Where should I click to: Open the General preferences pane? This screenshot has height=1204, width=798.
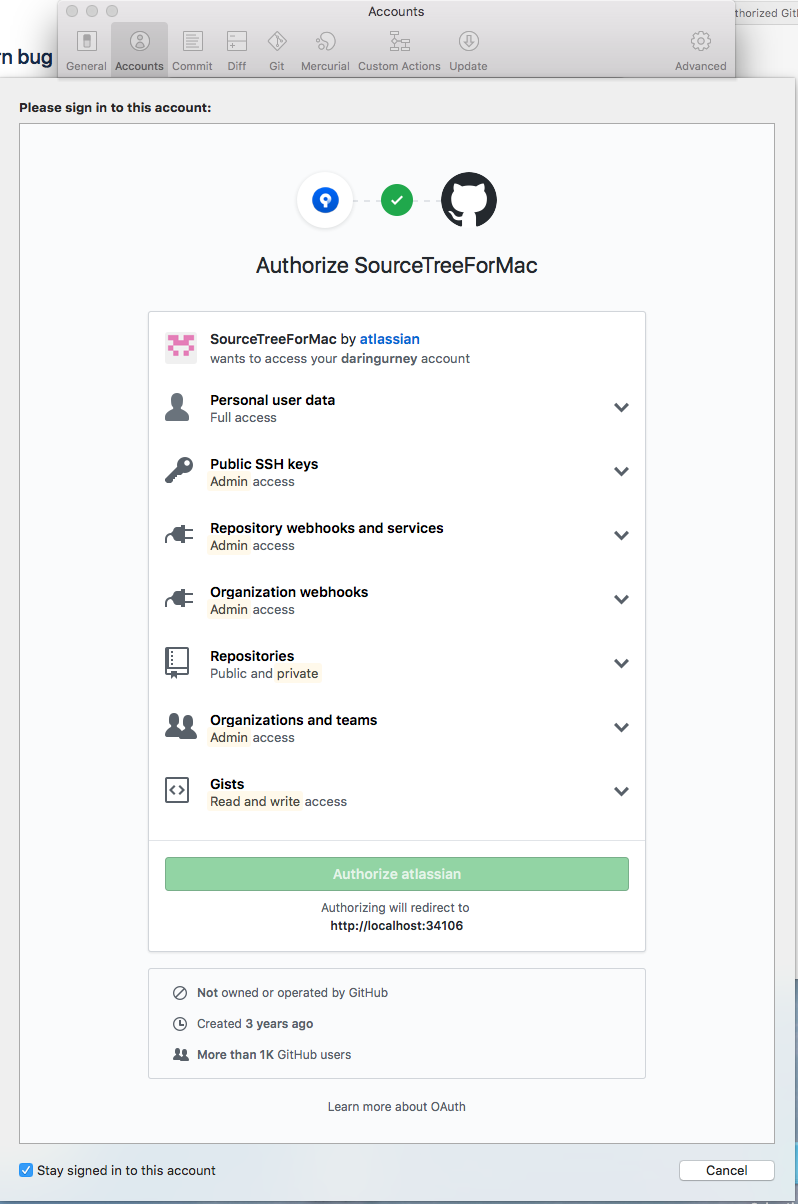tap(86, 50)
